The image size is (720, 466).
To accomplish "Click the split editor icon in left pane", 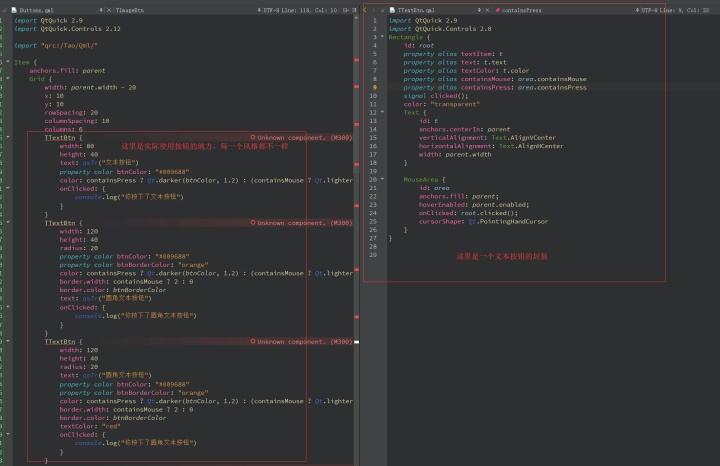I will (x=346, y=10).
